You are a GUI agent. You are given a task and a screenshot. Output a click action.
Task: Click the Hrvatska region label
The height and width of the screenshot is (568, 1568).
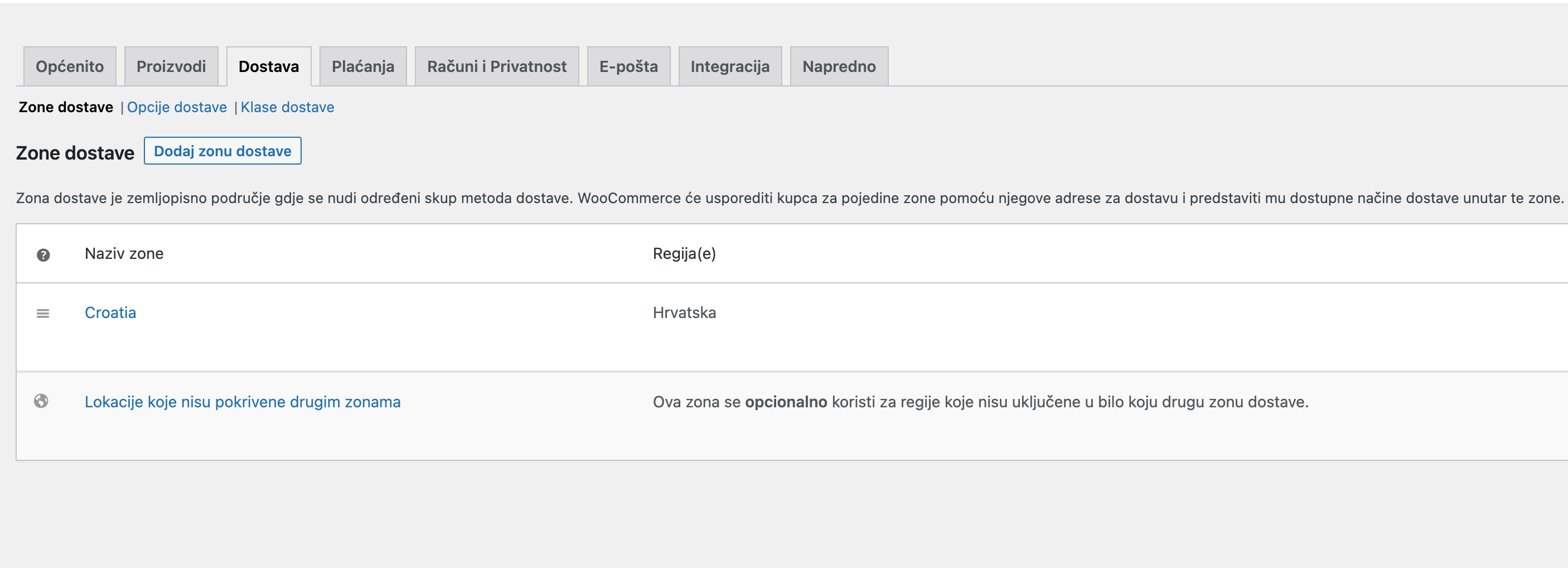click(x=684, y=313)
